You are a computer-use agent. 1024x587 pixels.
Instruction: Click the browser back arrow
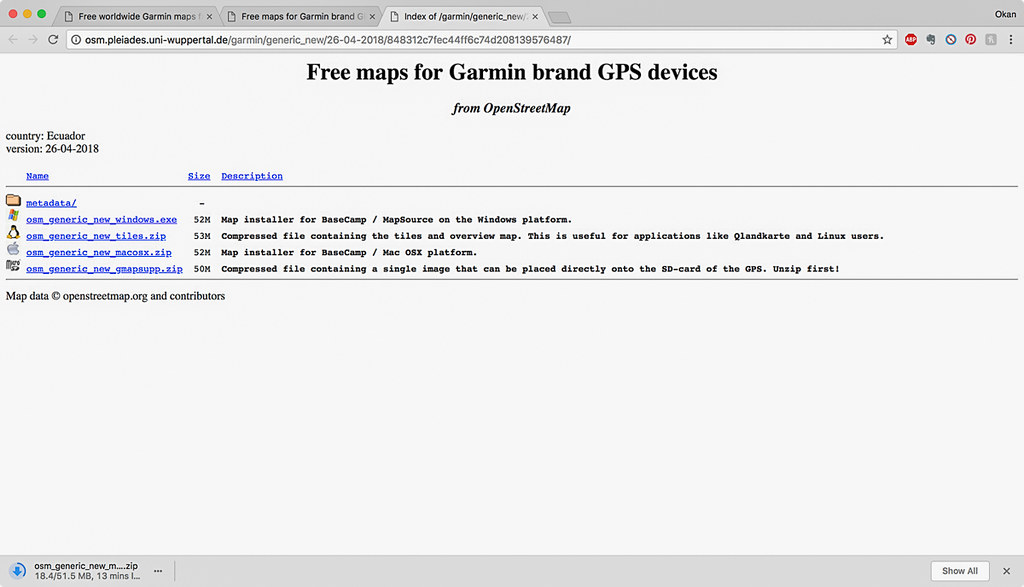pos(13,40)
